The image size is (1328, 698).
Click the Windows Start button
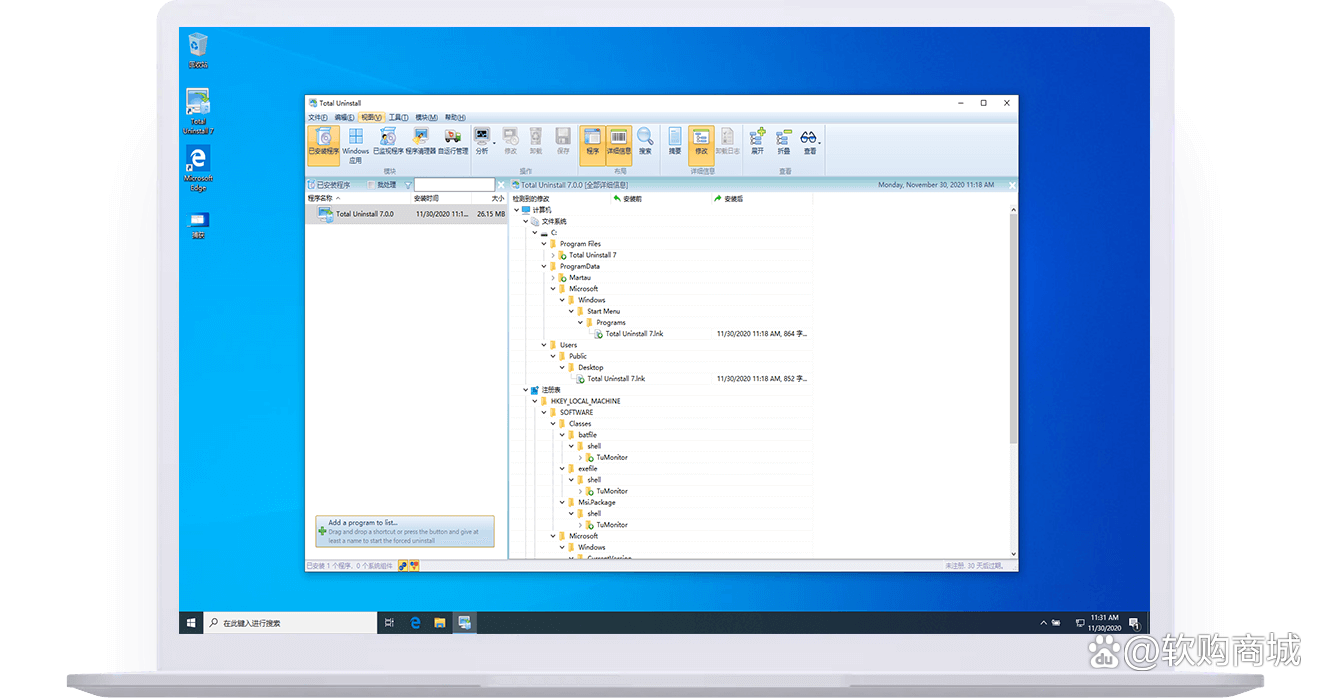coord(191,622)
